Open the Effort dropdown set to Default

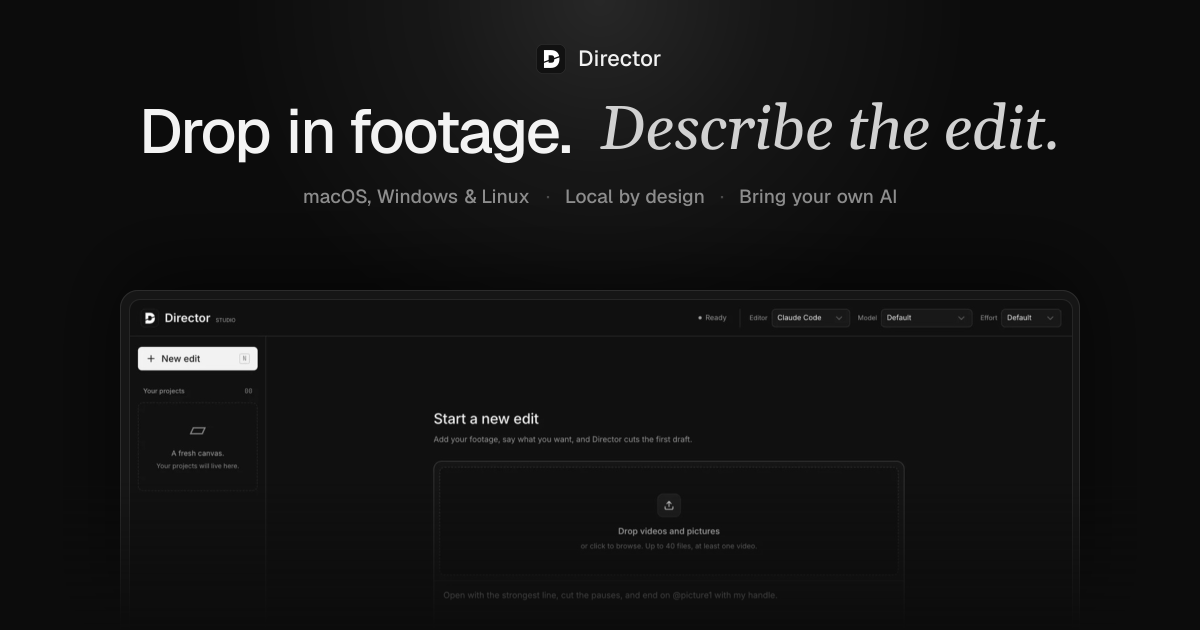[1031, 318]
